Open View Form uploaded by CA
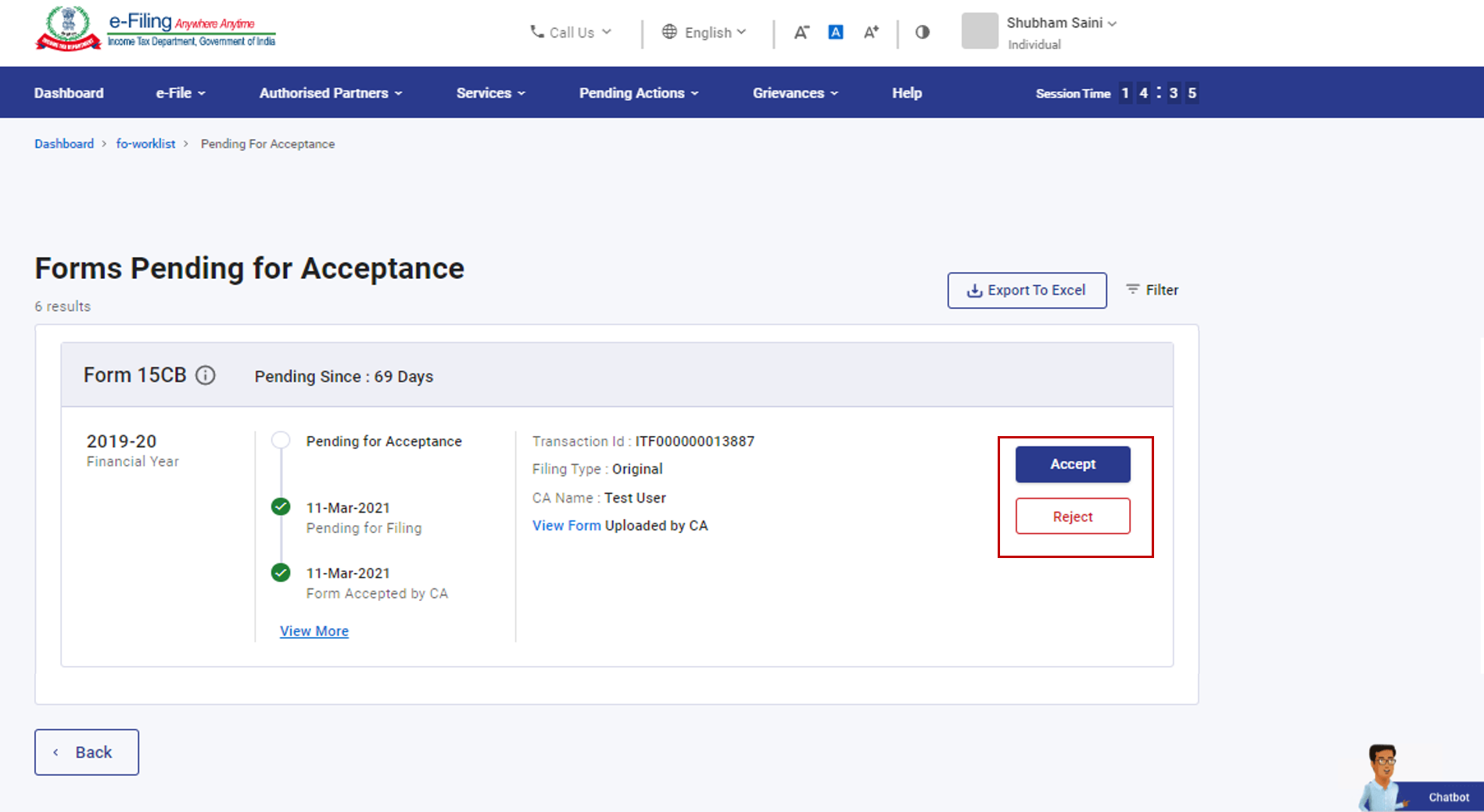Screen dimensions: 1484x812 point(567,526)
